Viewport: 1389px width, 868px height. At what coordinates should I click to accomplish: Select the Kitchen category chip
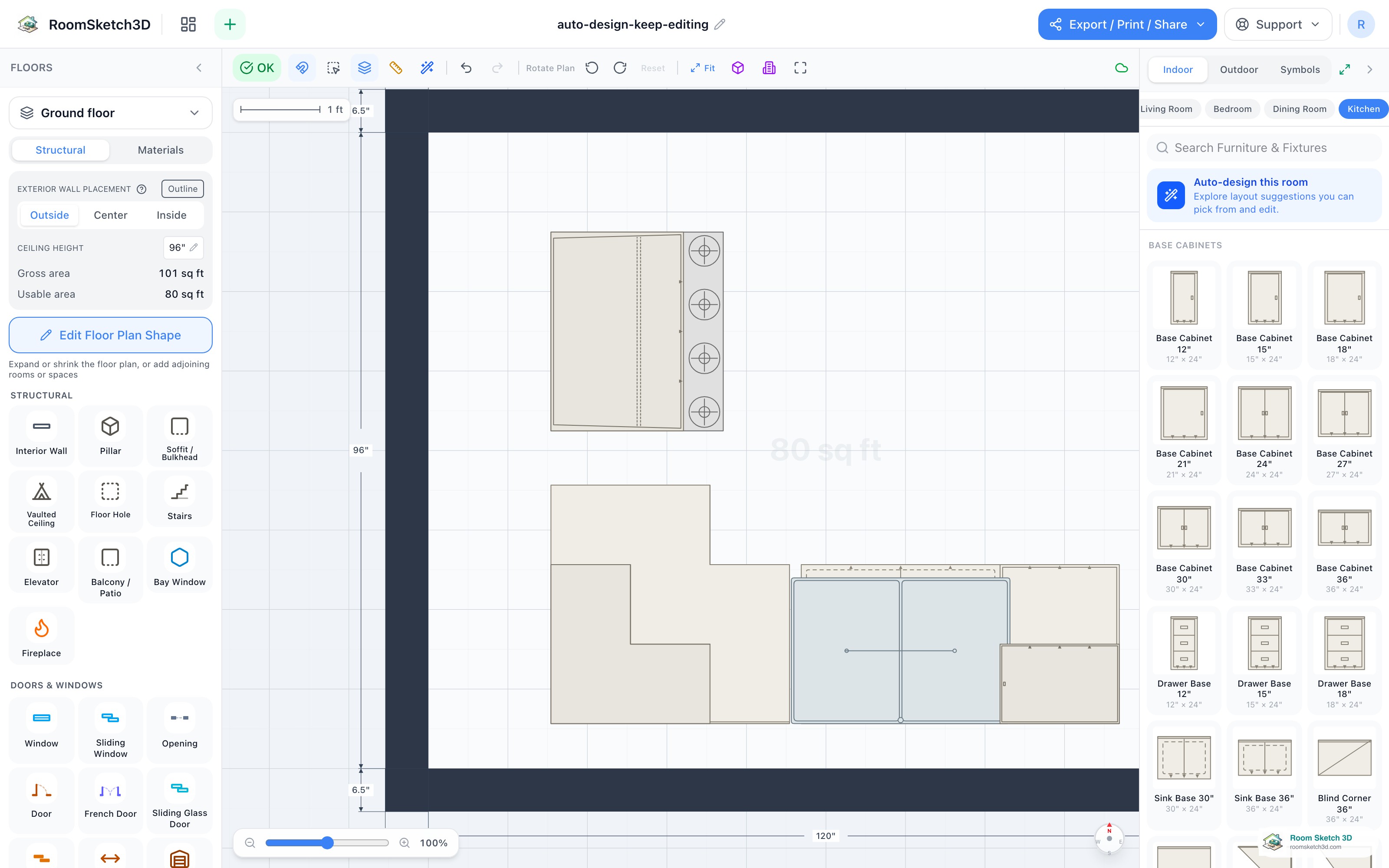1363,109
